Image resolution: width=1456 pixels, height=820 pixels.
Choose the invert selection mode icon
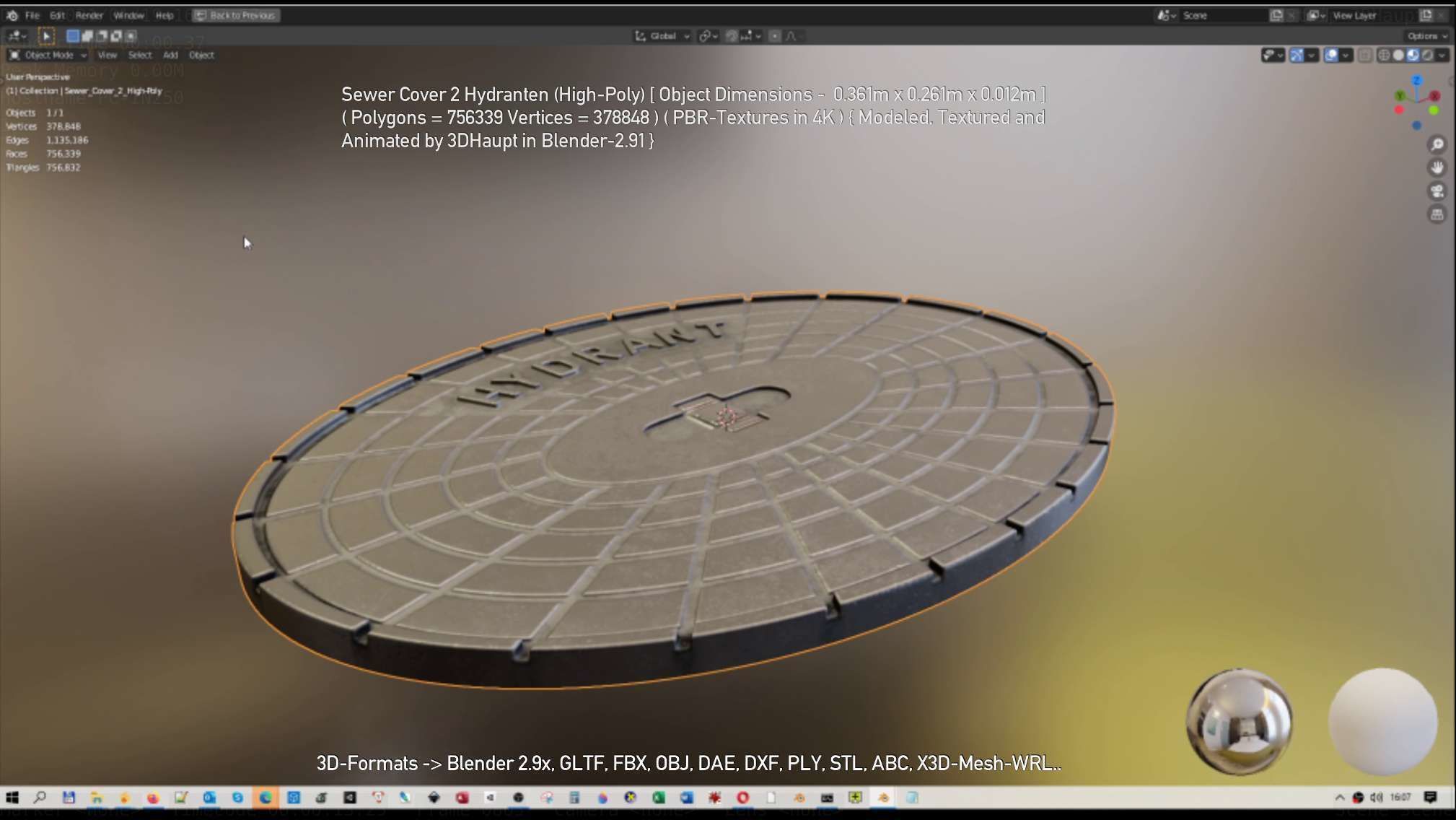tap(116, 35)
